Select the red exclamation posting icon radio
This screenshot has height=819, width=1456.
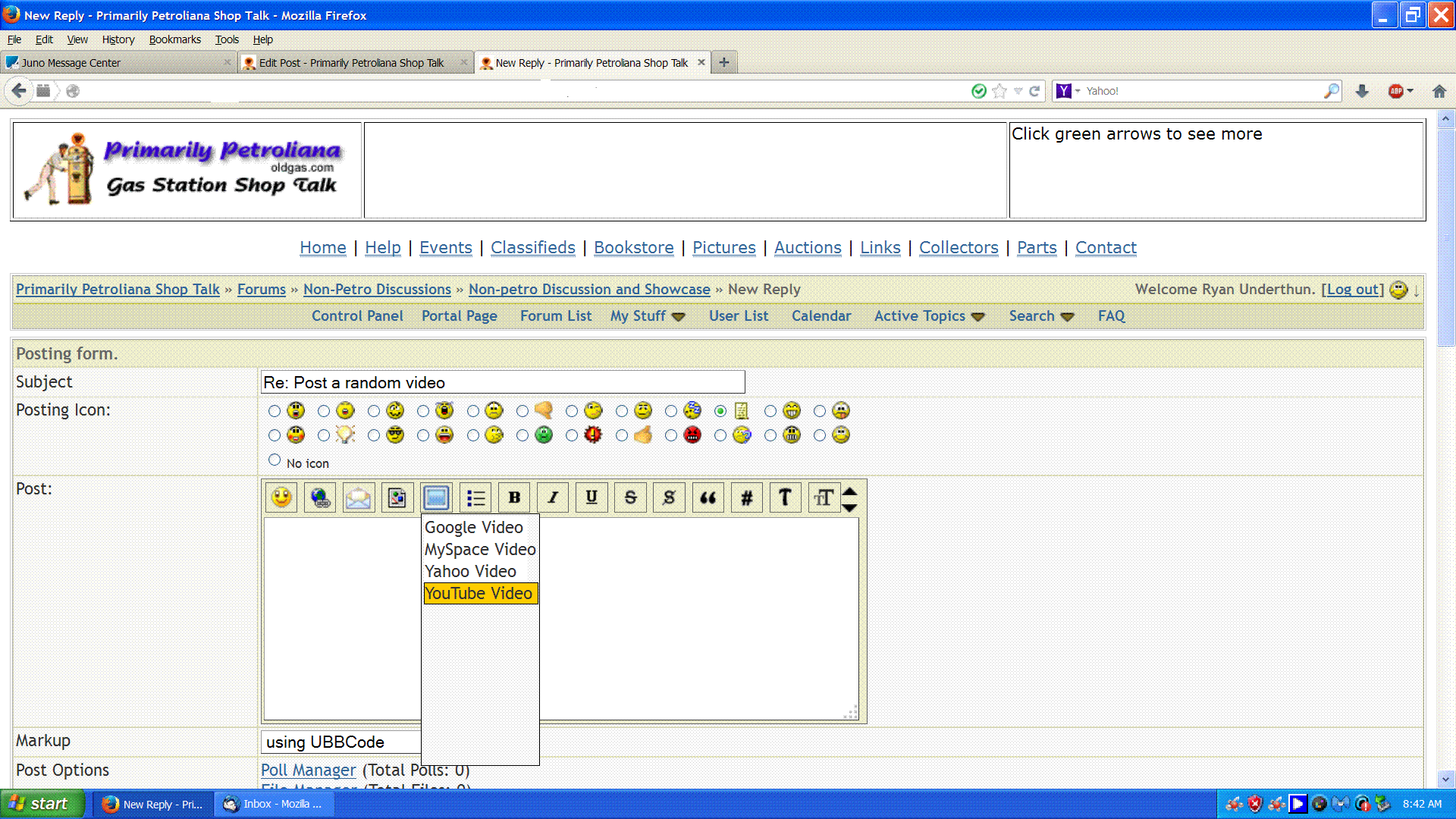point(572,435)
